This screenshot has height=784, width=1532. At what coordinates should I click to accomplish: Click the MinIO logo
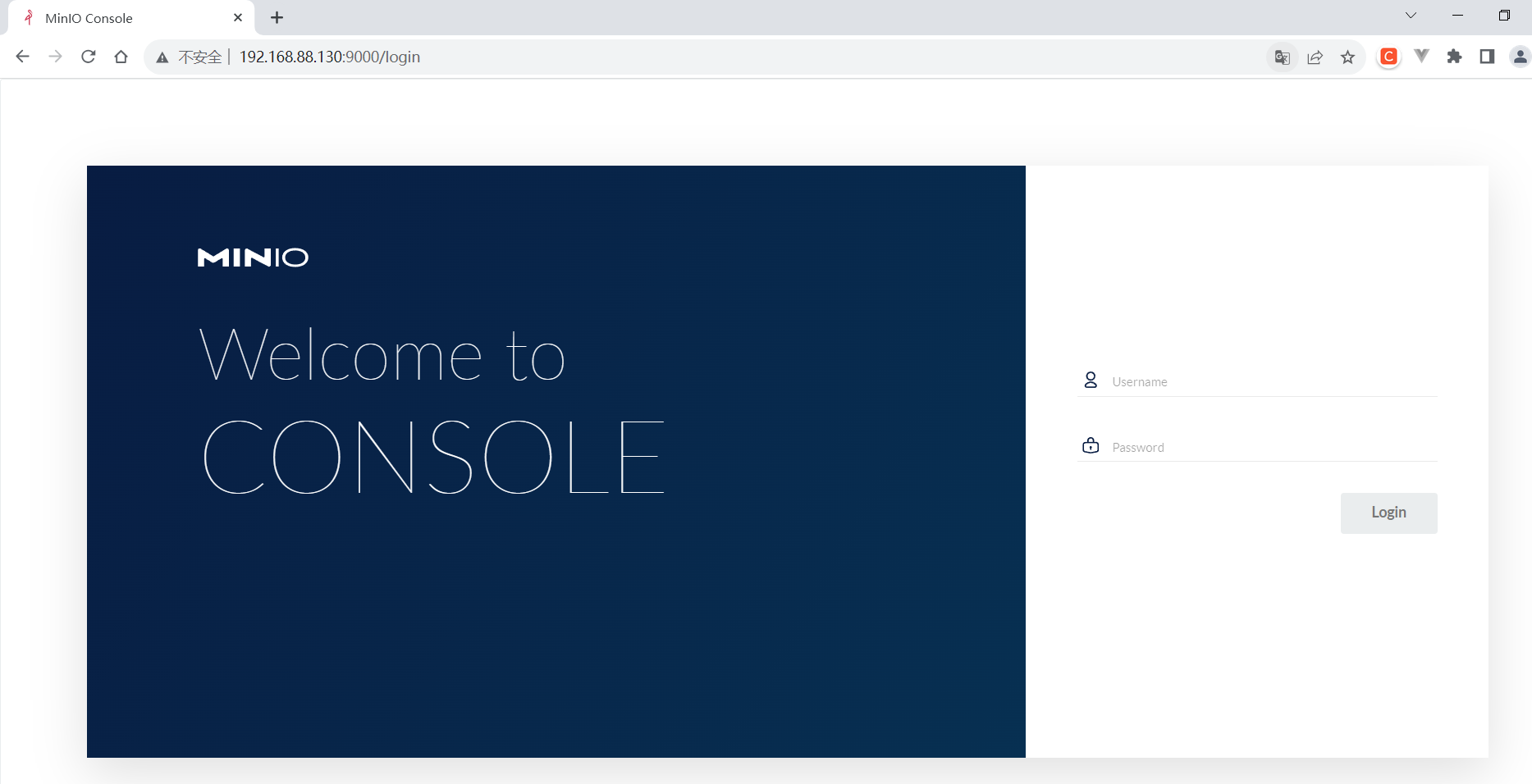(x=253, y=258)
